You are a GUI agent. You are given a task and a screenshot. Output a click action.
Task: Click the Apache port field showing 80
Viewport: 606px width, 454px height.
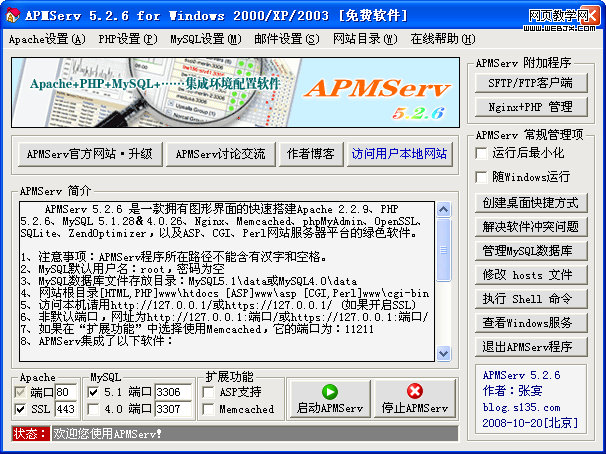pyautogui.click(x=66, y=392)
